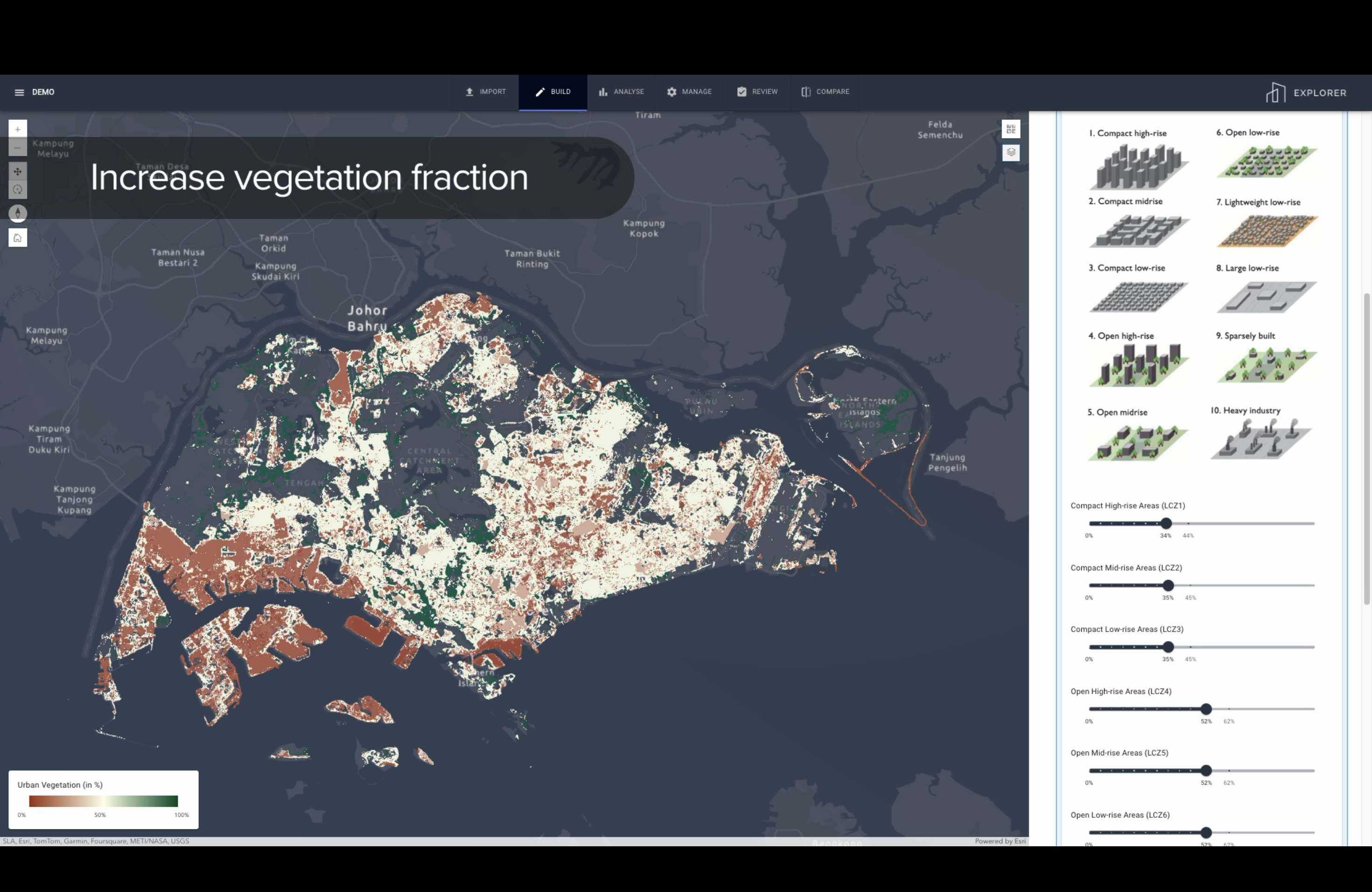The height and width of the screenshot is (892, 1372).
Task: Open the ANALYSE tab
Action: tap(621, 91)
